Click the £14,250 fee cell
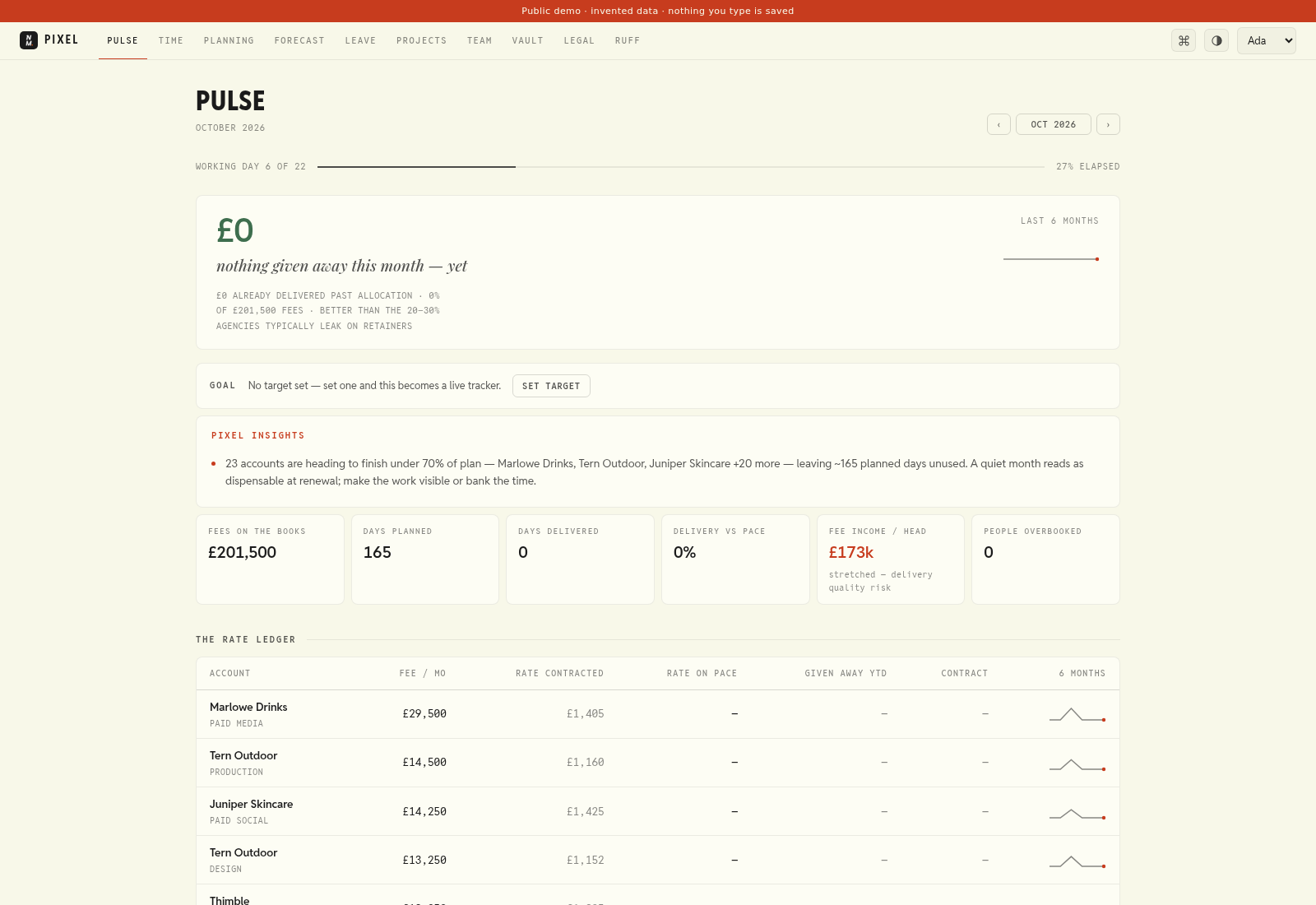The height and width of the screenshot is (905, 1316). pos(424,811)
